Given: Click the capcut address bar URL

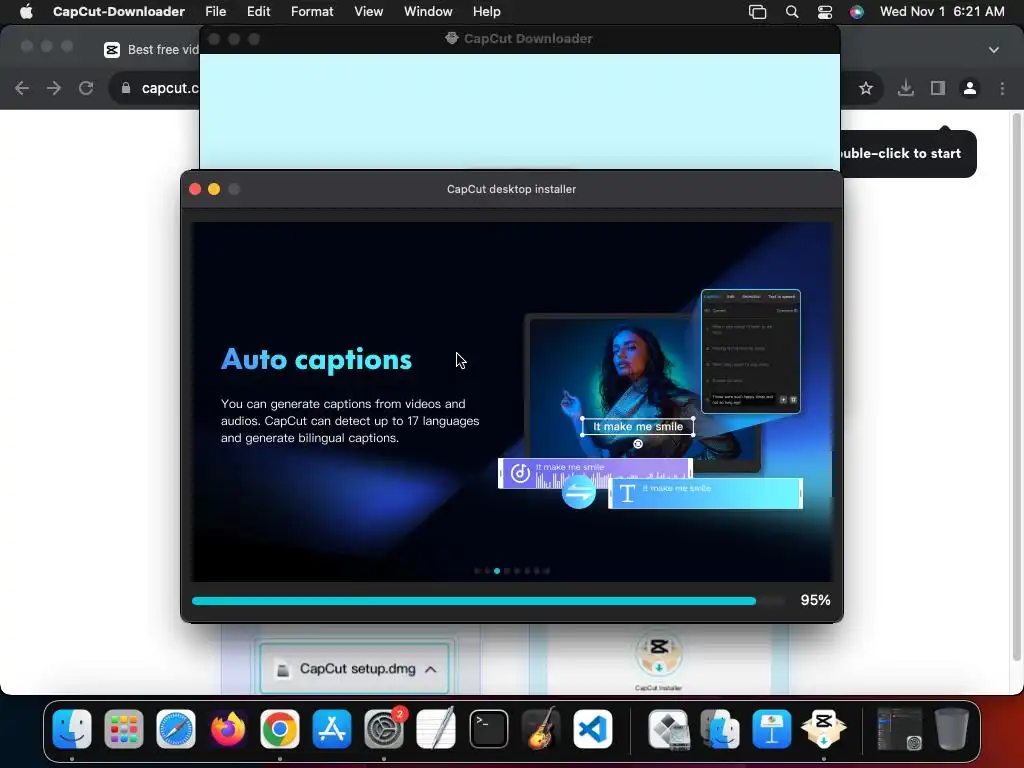Looking at the screenshot, I should (x=170, y=88).
